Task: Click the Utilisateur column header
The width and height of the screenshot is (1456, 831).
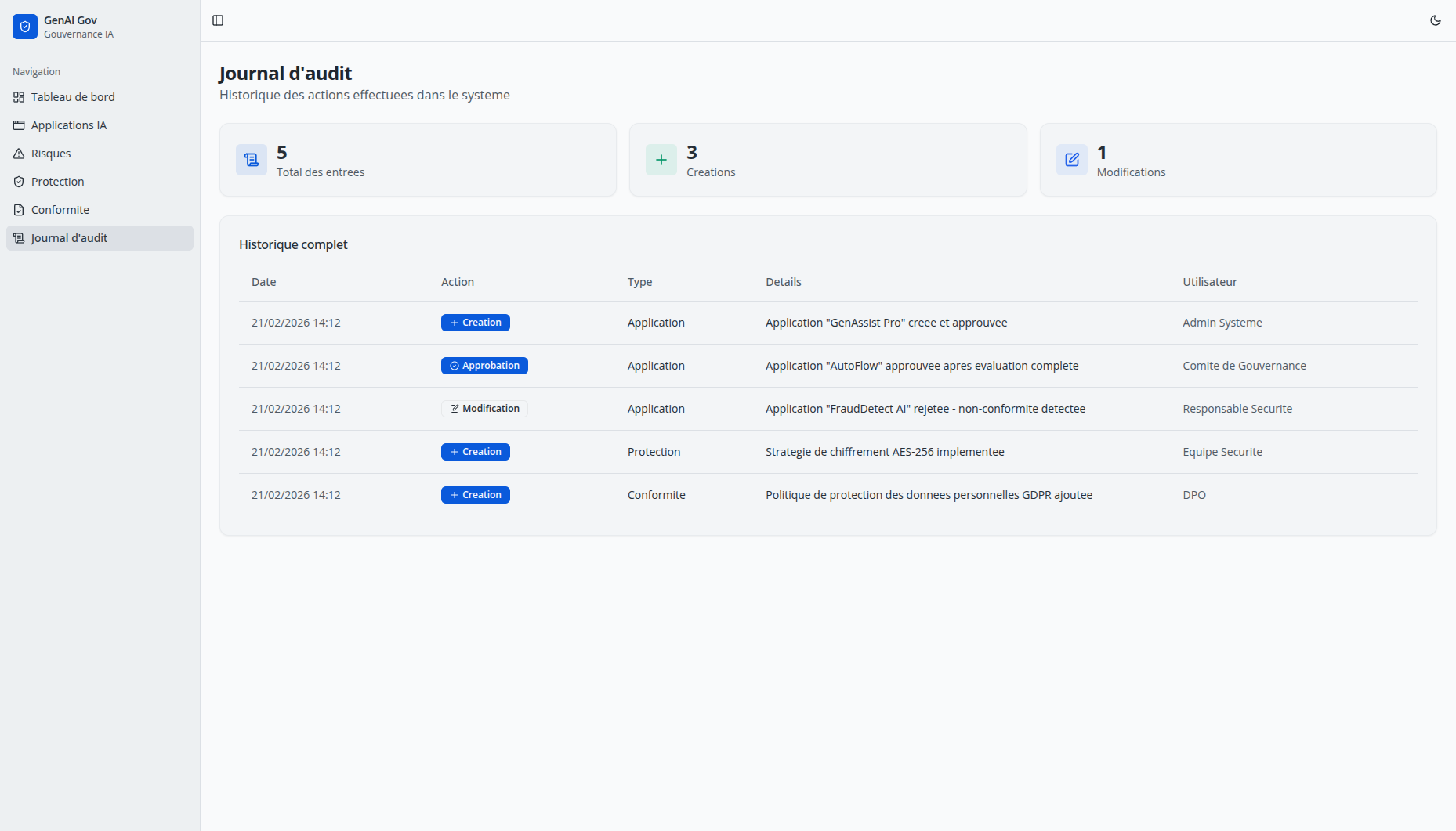Action: tap(1209, 282)
